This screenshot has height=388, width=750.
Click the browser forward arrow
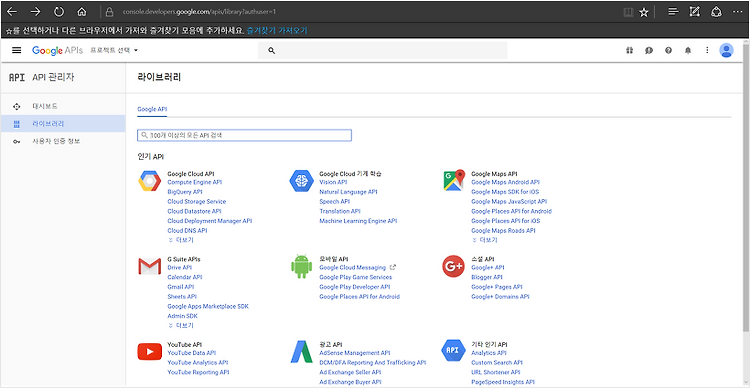(x=35, y=11)
